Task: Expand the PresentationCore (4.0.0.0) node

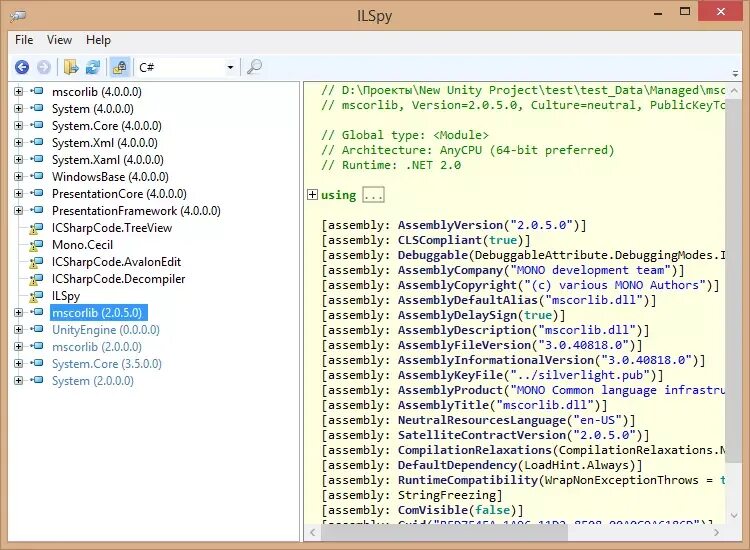Action: 18,193
